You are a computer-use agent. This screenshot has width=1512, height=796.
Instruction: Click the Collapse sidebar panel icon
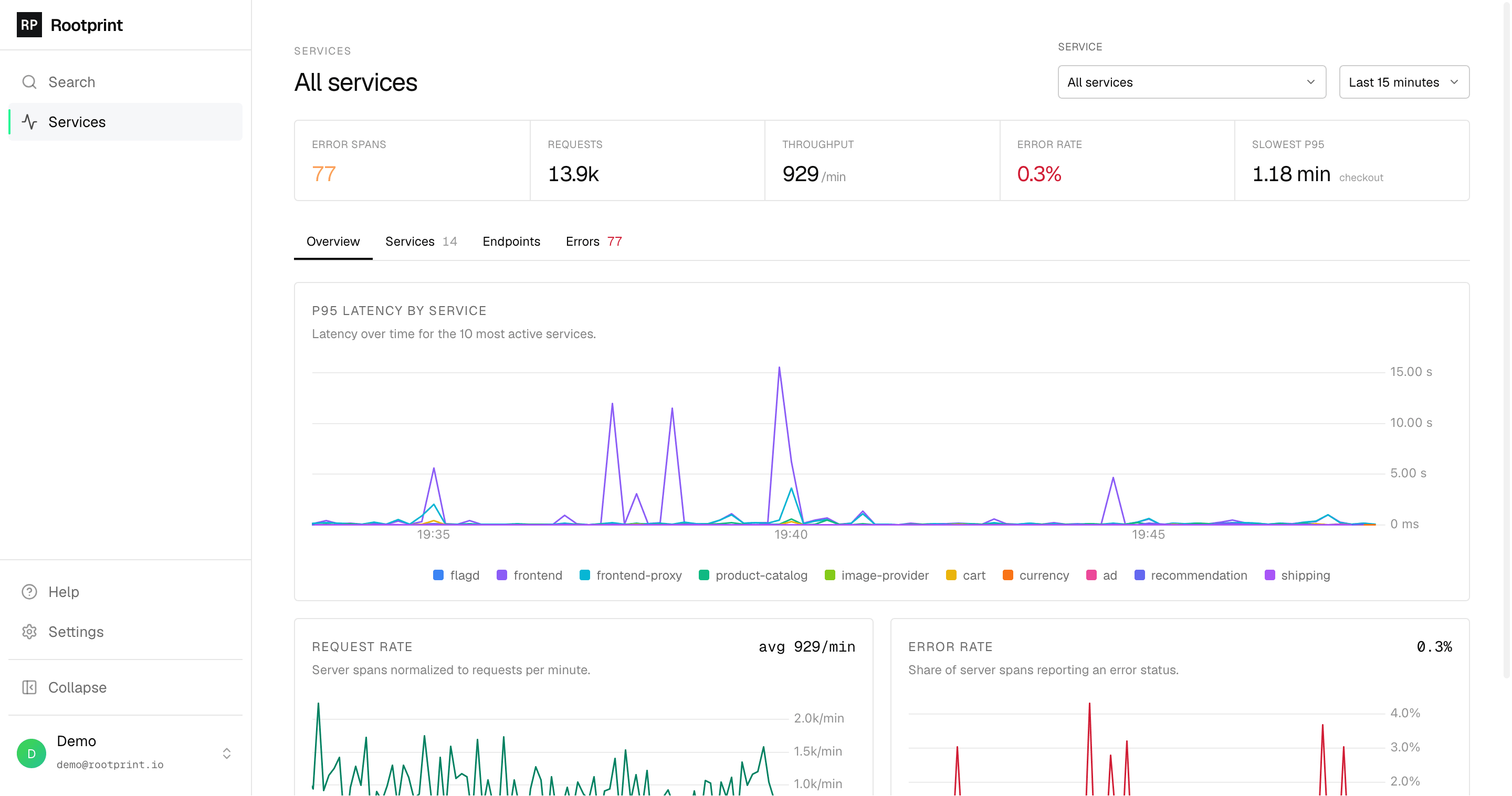(x=29, y=687)
